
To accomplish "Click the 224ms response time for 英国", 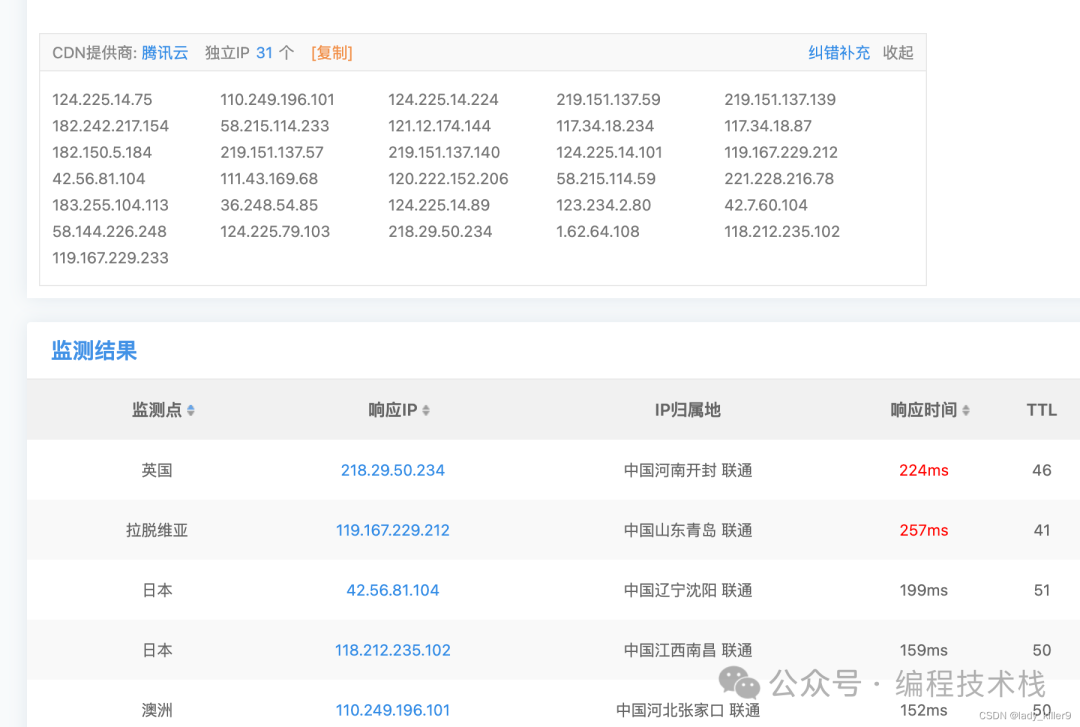I will pos(923,470).
